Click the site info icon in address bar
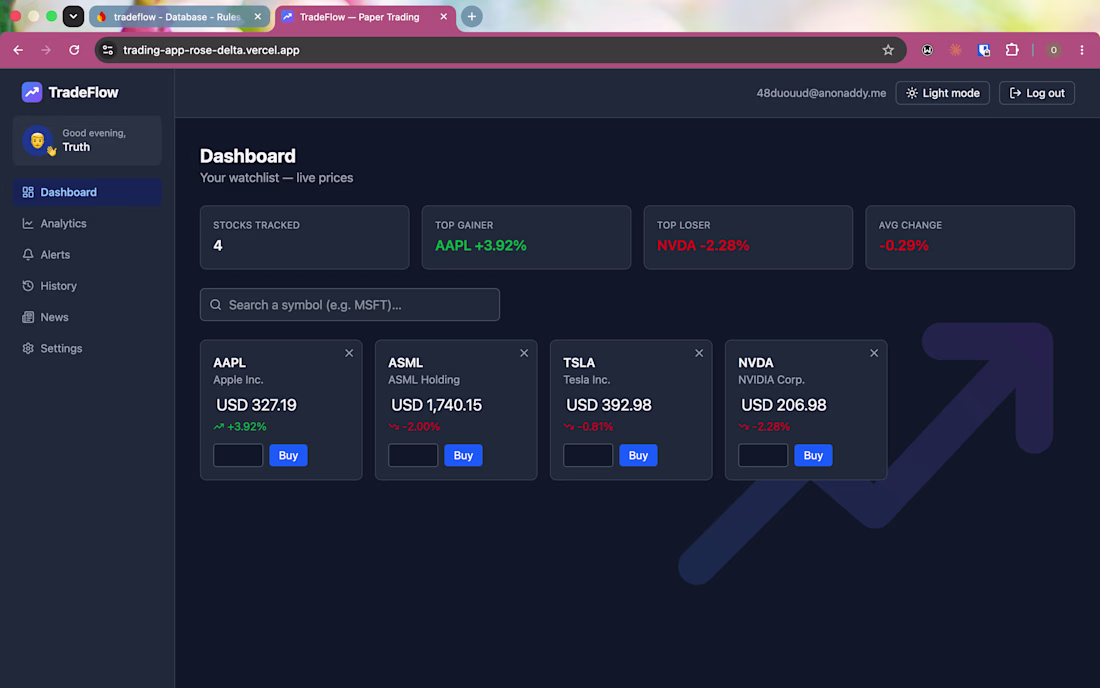1100x688 pixels. (108, 50)
